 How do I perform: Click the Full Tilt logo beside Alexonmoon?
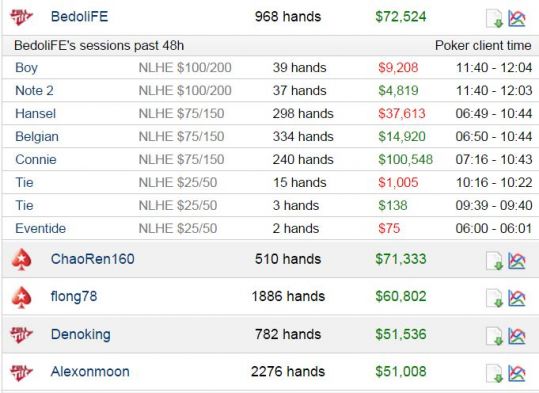(x=21, y=372)
